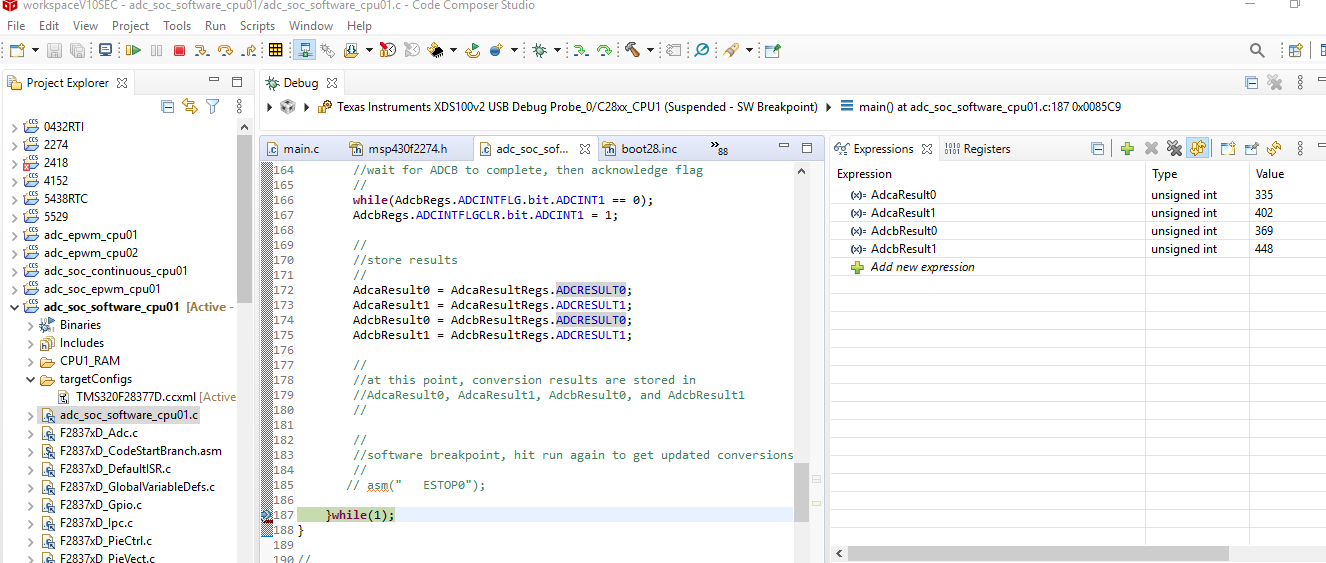Open F2837xD_Adc.c from Project Explorer

(98, 433)
